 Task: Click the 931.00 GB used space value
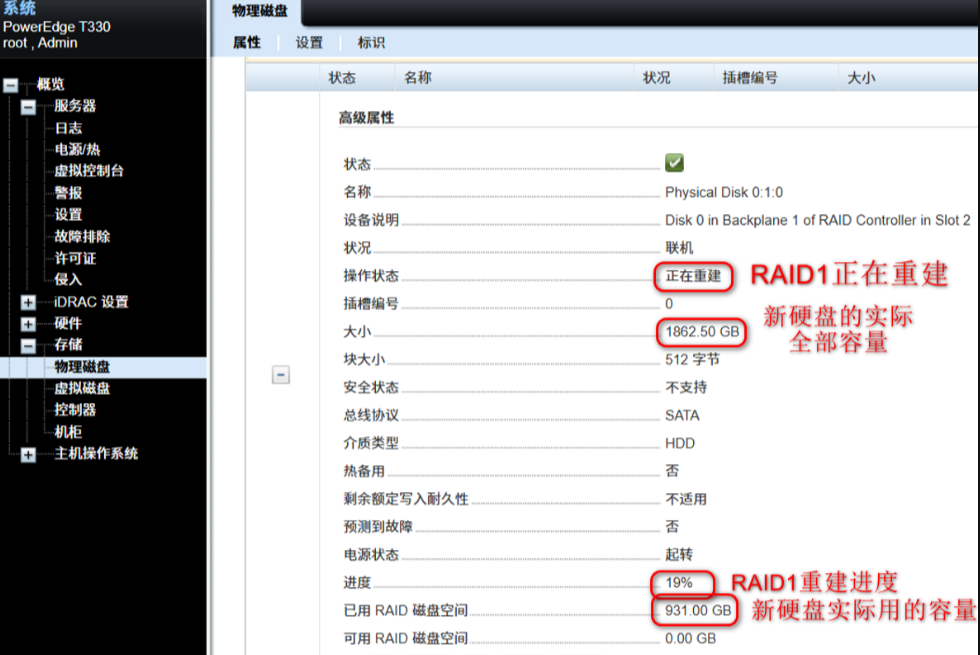(698, 611)
